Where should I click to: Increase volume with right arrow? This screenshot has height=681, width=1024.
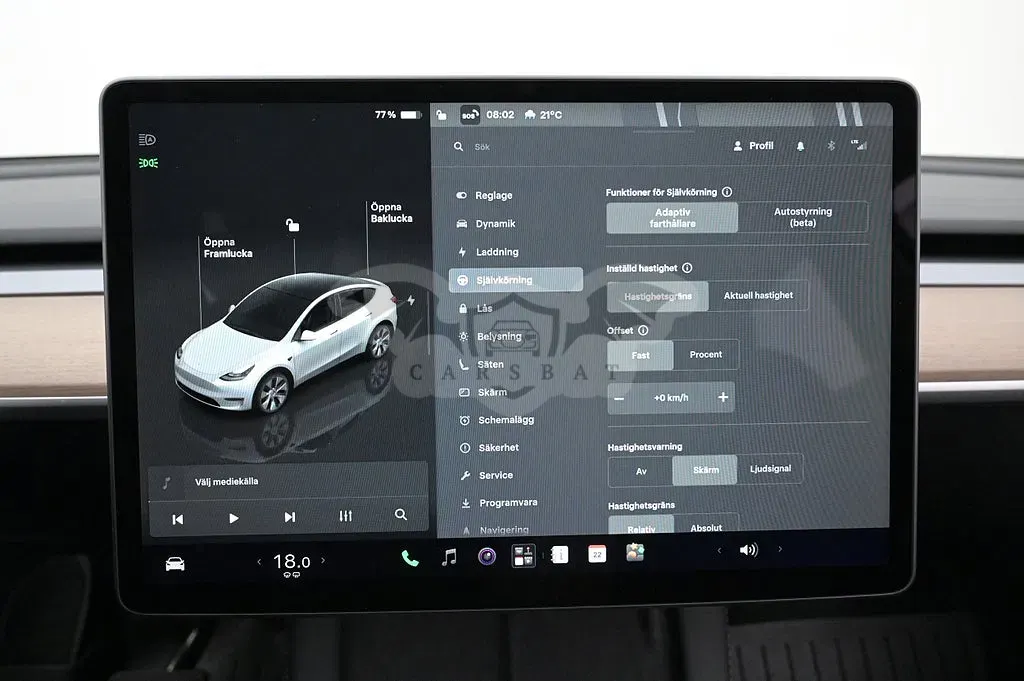(x=780, y=549)
